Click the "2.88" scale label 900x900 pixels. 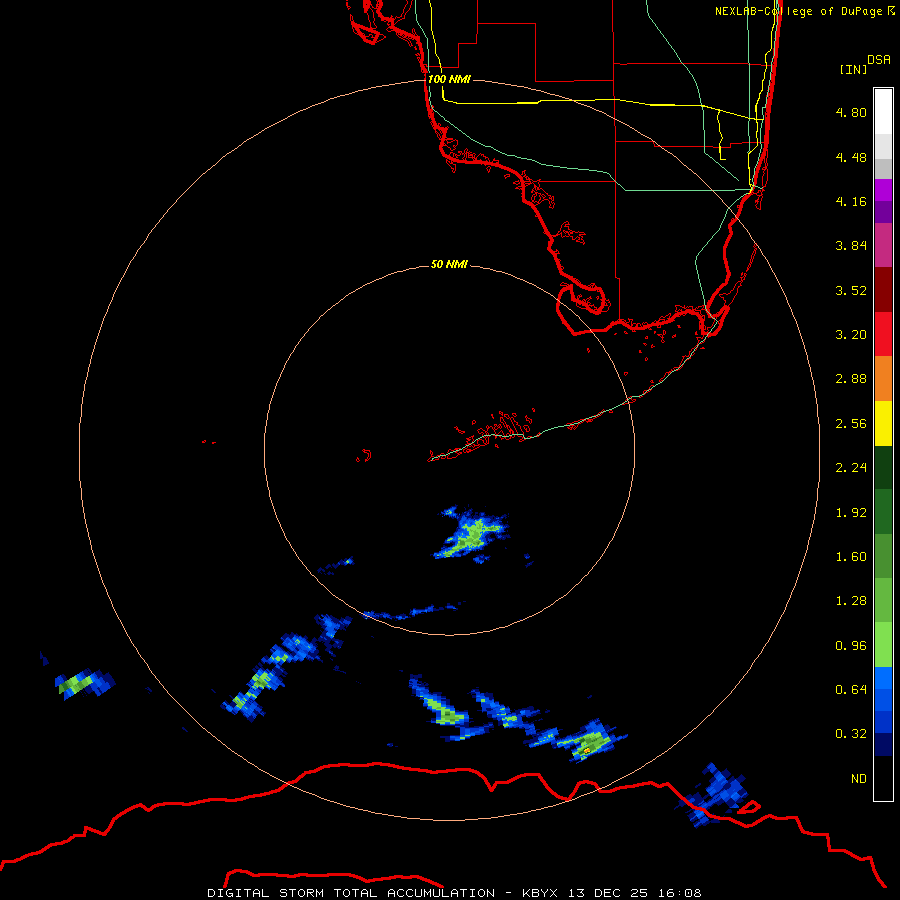pyautogui.click(x=851, y=379)
